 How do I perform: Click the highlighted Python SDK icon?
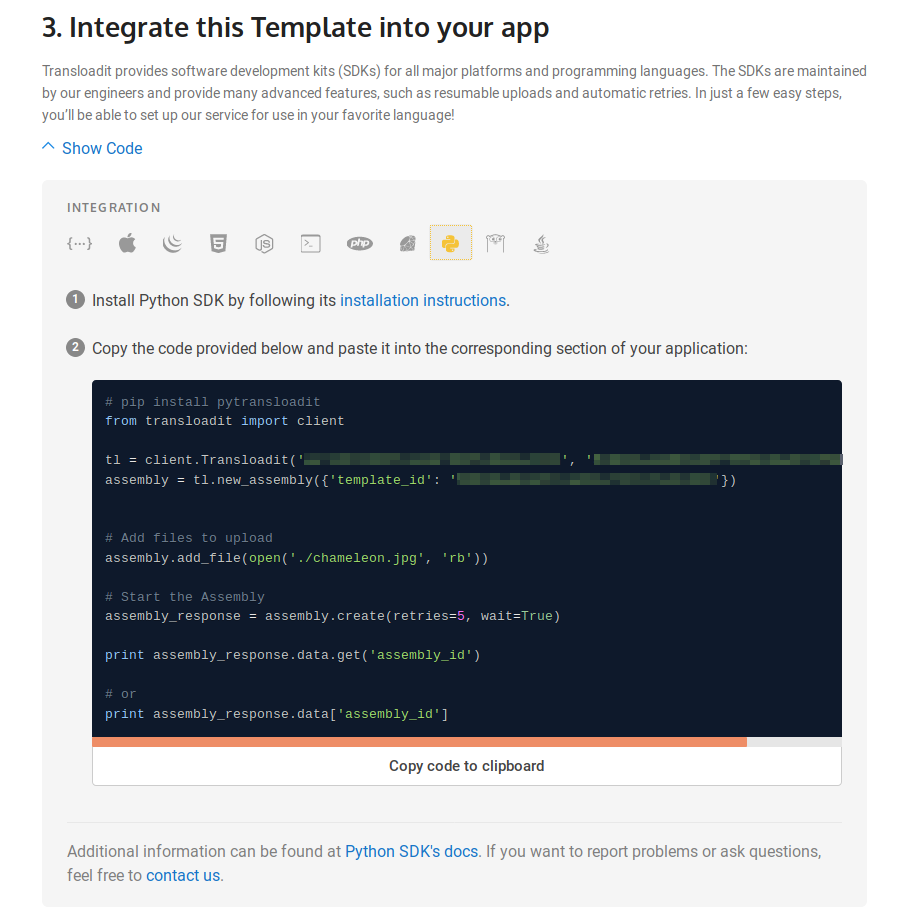[x=451, y=243]
